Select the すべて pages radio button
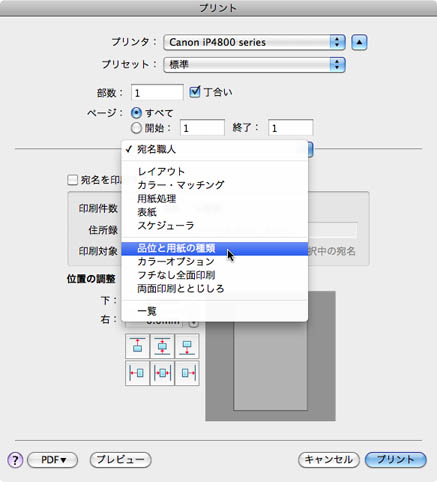This screenshot has height=482, width=437. pos(136,113)
